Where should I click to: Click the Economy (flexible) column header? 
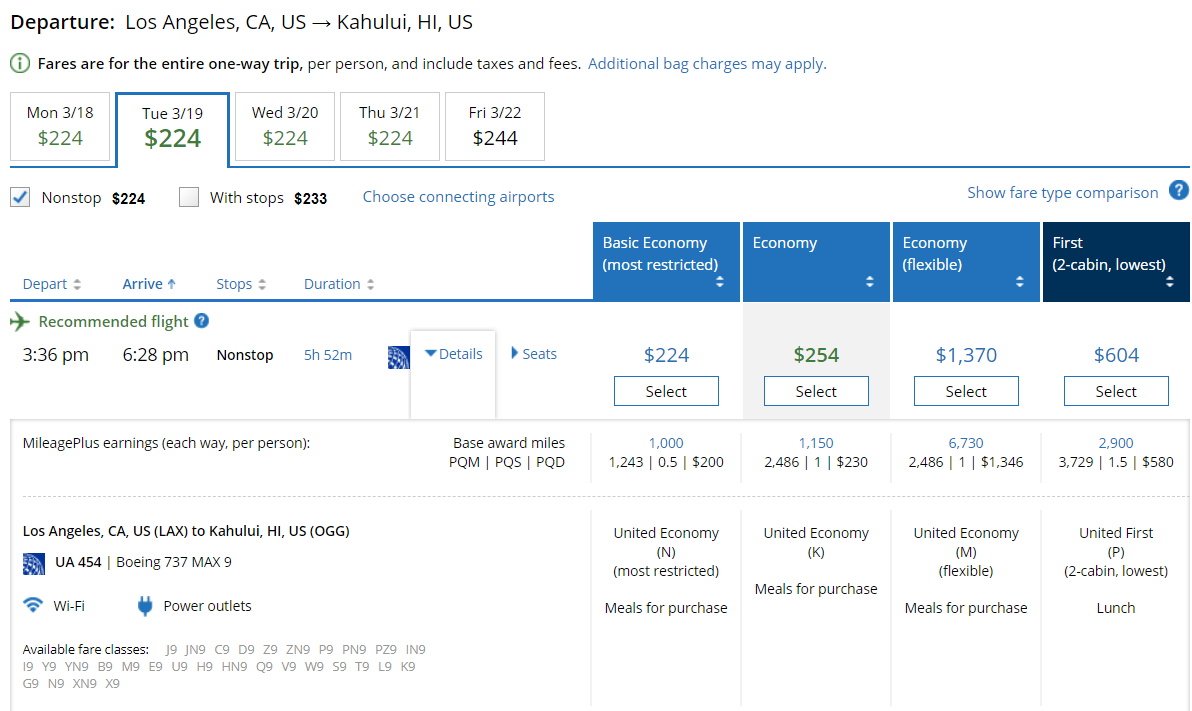point(966,262)
